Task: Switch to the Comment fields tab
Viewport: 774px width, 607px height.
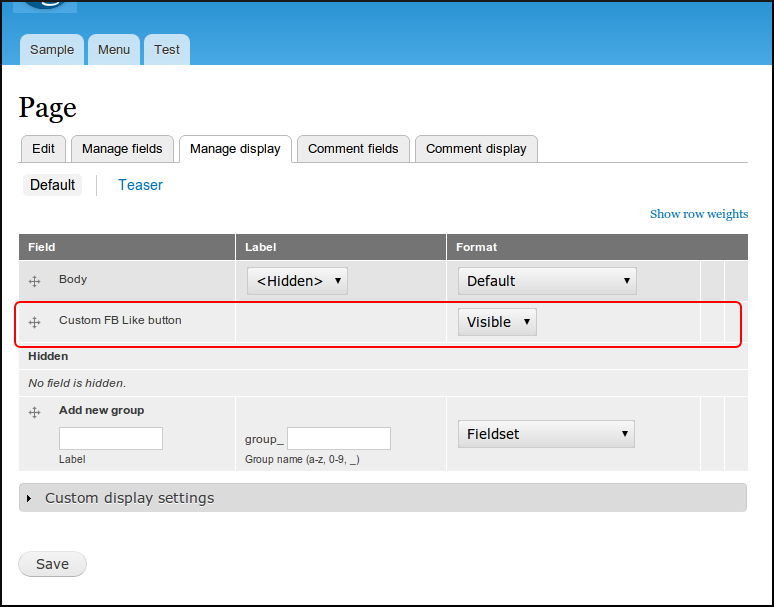Action: (353, 149)
